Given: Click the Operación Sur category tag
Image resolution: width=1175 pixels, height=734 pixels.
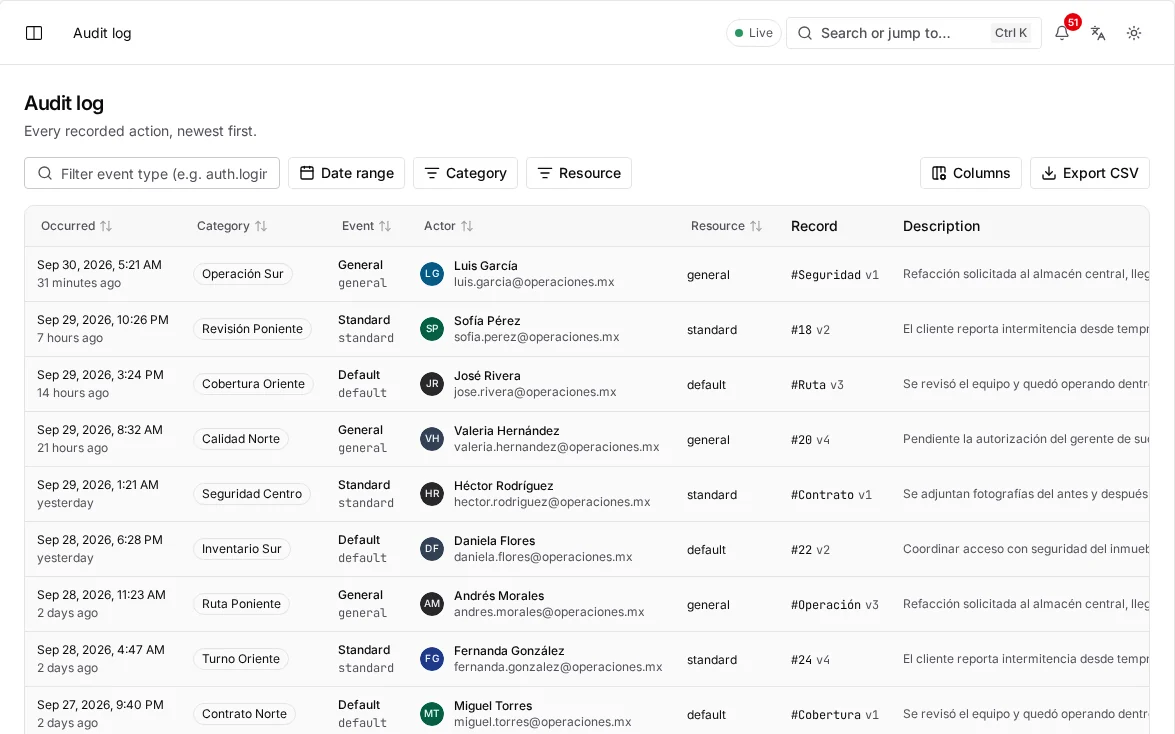Looking at the screenshot, I should 243,274.
